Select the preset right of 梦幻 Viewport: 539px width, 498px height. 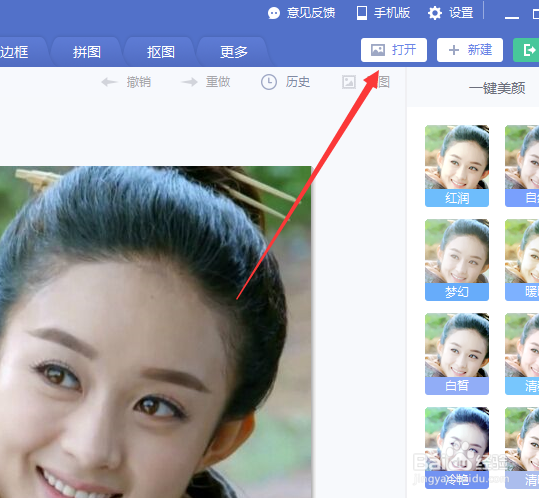522,260
